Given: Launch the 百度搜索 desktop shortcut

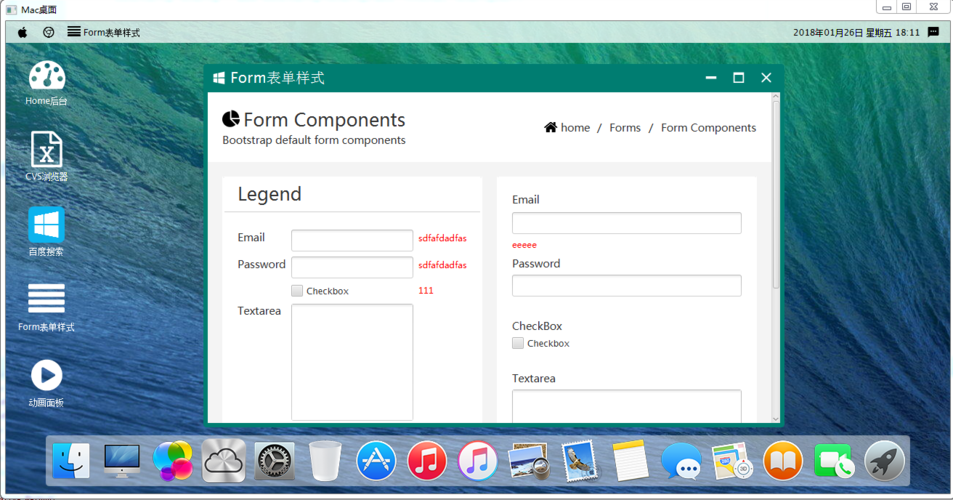Looking at the screenshot, I should (x=46, y=225).
